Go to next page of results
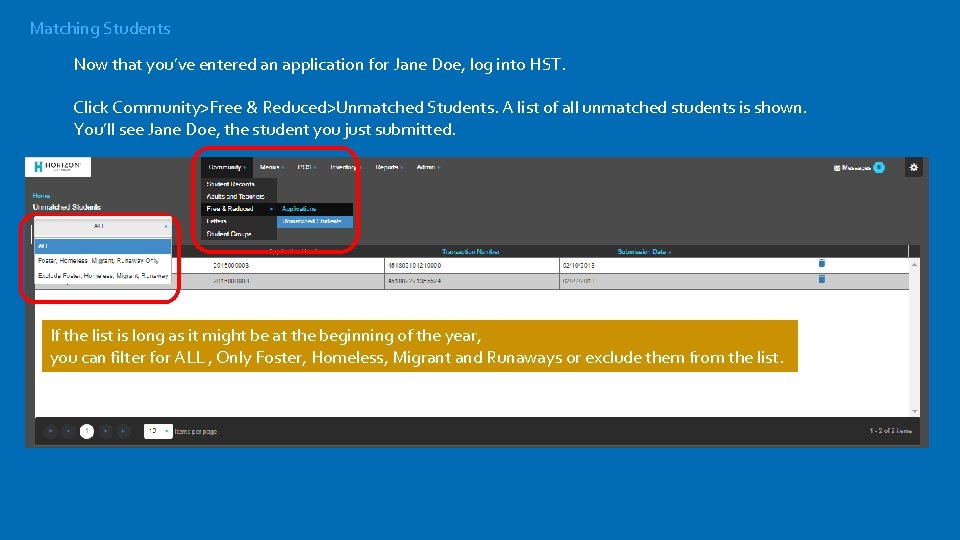This screenshot has width=960, height=540. coord(105,431)
